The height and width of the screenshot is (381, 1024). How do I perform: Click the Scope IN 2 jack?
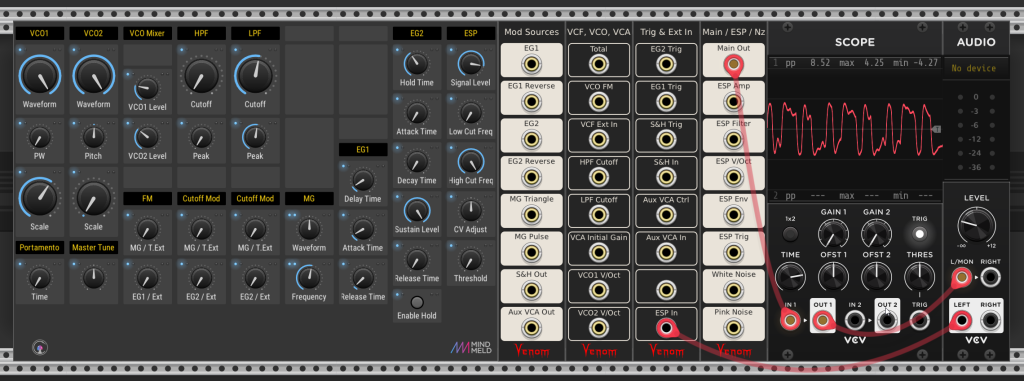[x=854, y=320]
